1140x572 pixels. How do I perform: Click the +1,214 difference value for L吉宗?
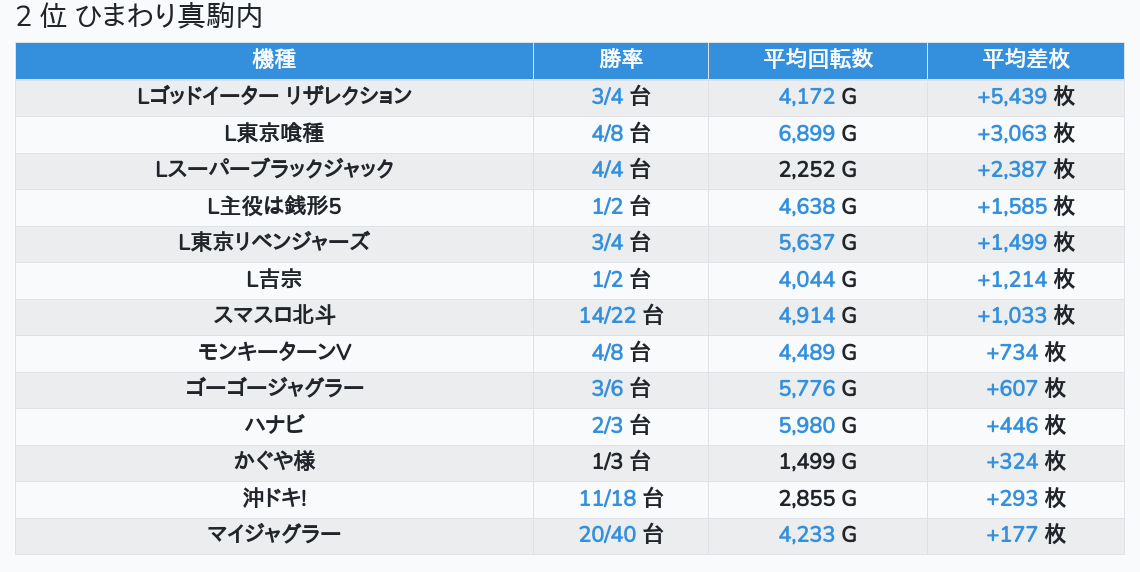1012,279
